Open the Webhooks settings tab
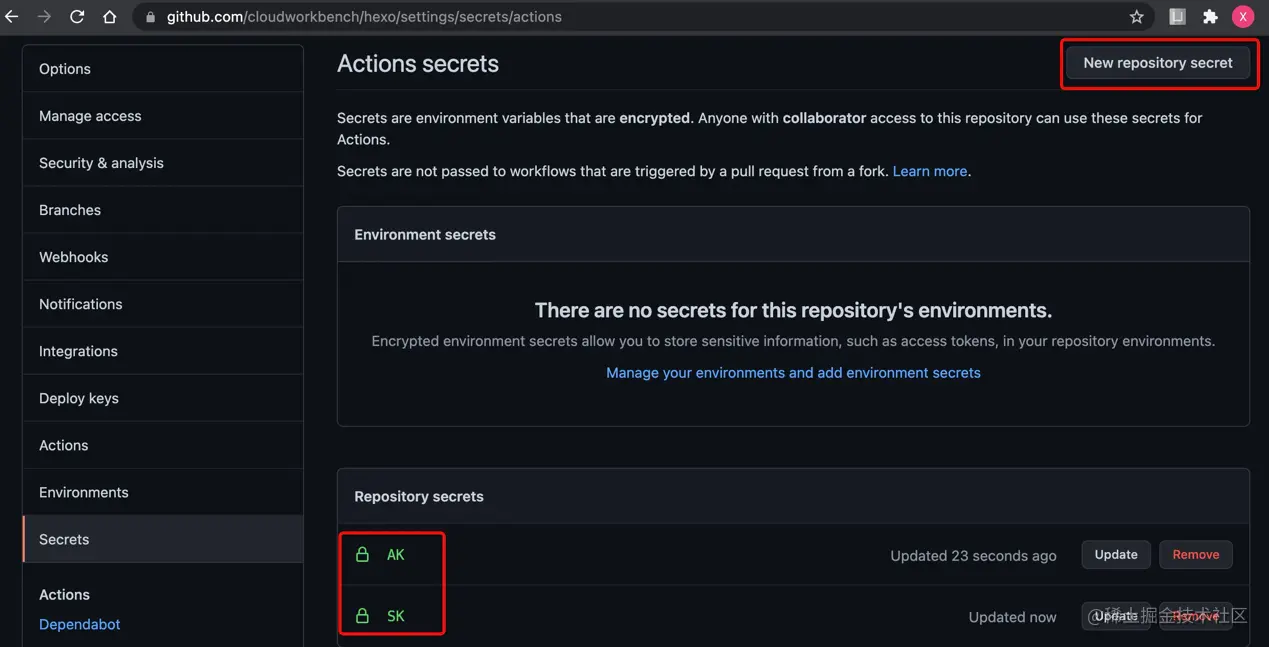The image size is (1269, 647). click(73, 257)
